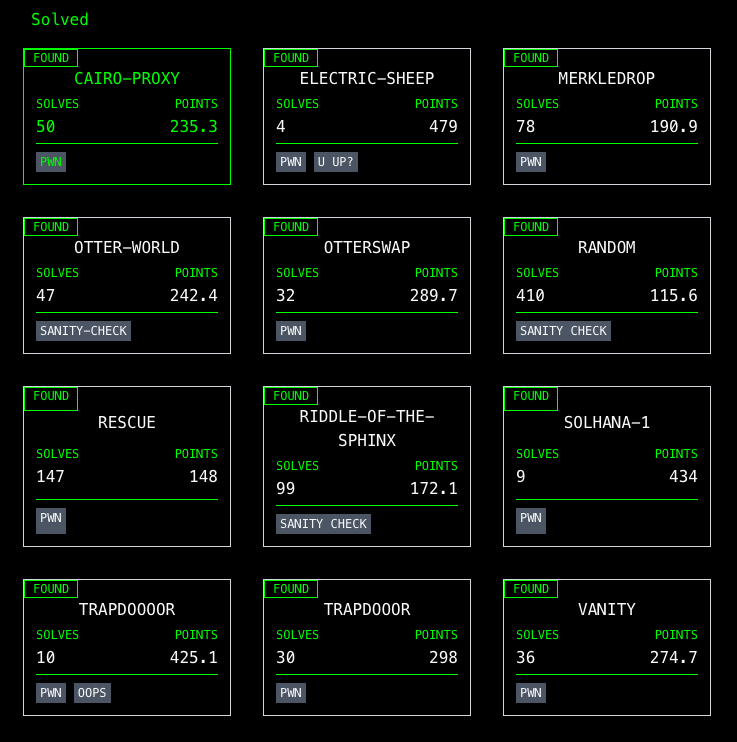
Task: Click the U UP? tag on ELECTRIC-SHEEP
Action: [x=336, y=162]
